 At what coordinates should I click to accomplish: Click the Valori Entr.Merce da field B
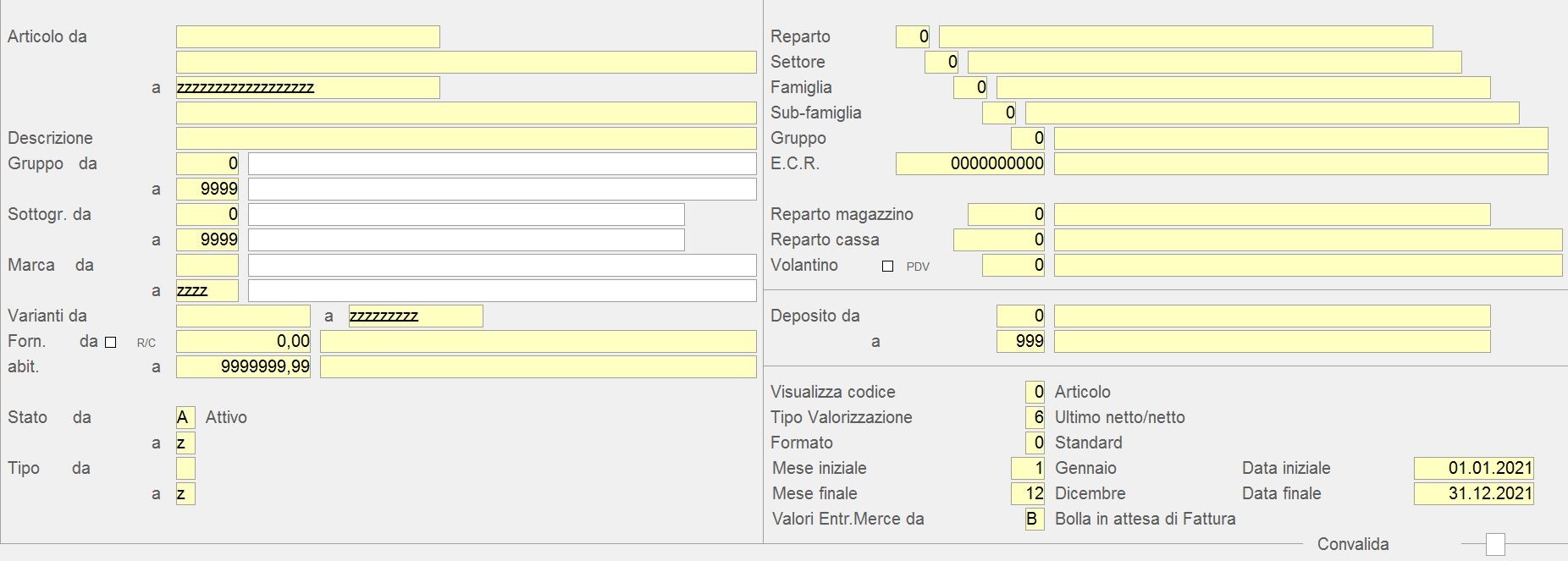click(x=1035, y=519)
